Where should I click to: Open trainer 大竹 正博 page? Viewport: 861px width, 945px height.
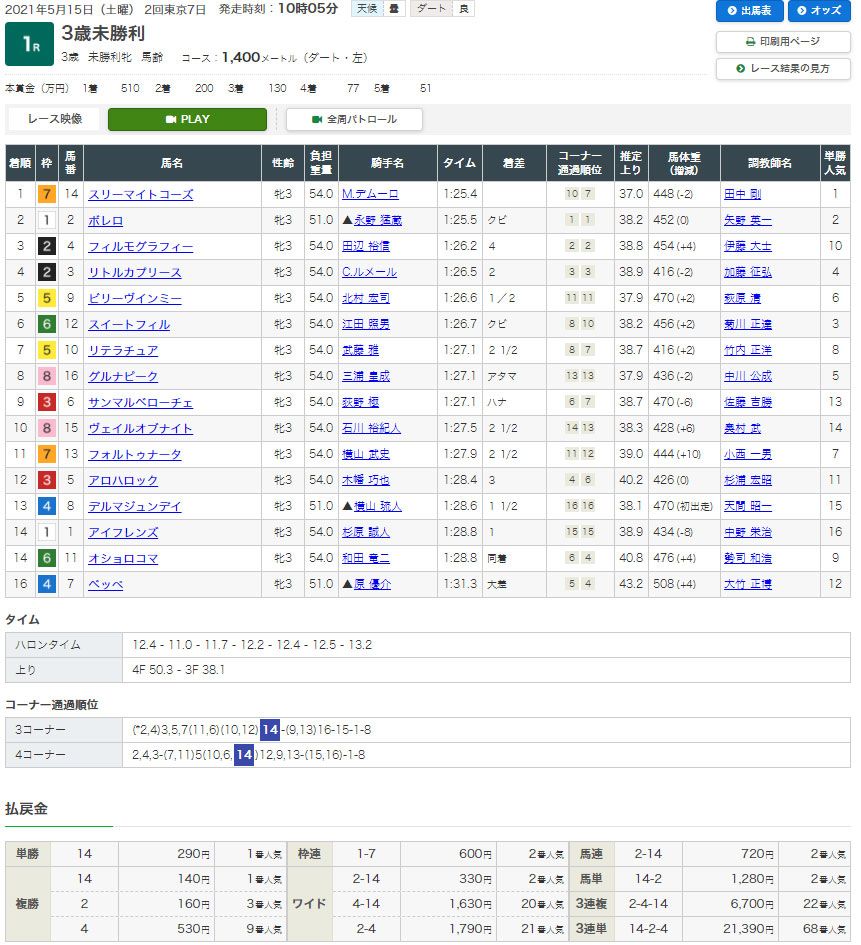pos(747,585)
